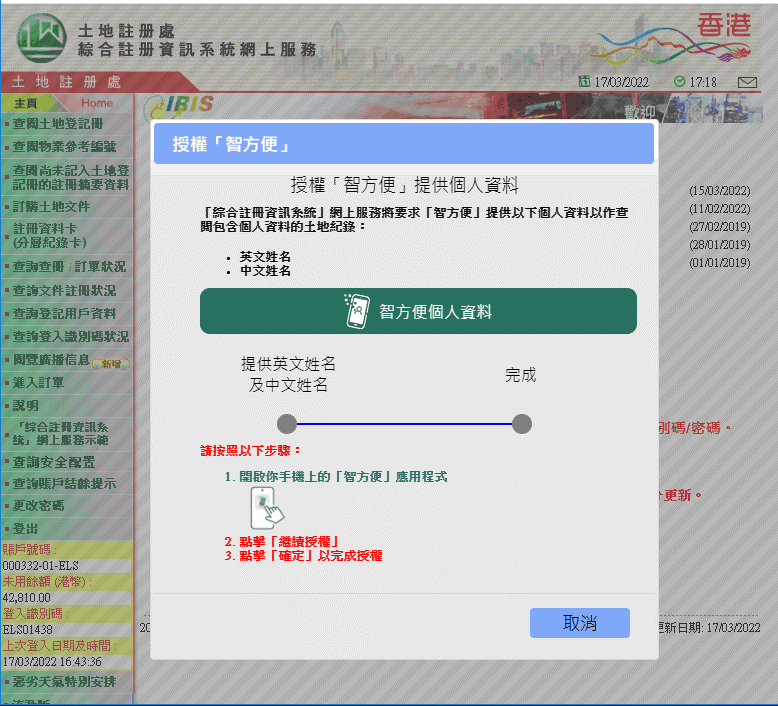The width and height of the screenshot is (778, 706).
Task: Click the clock icon beside 17:18
Action: pos(679,81)
